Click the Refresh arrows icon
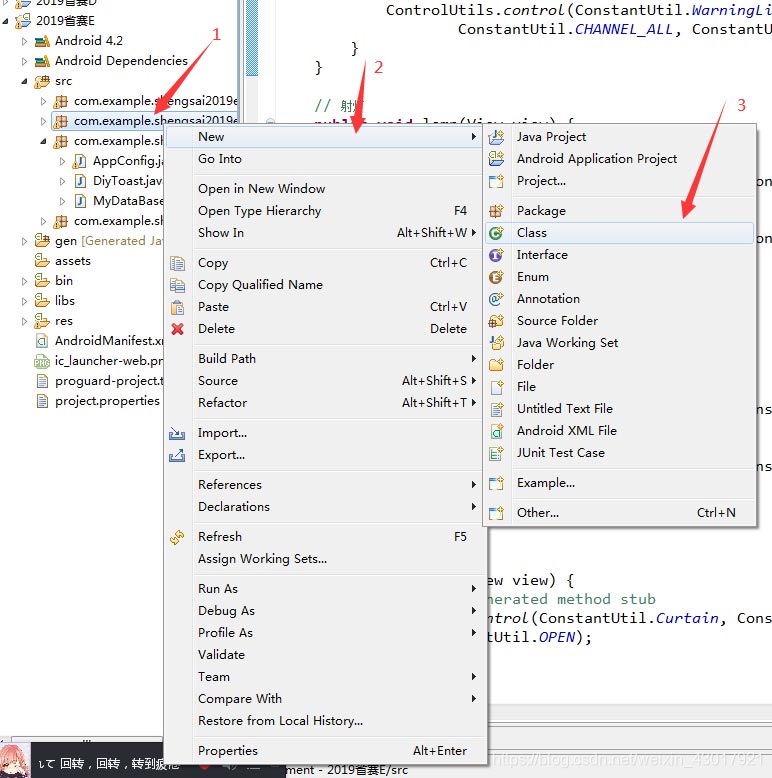 [x=177, y=537]
